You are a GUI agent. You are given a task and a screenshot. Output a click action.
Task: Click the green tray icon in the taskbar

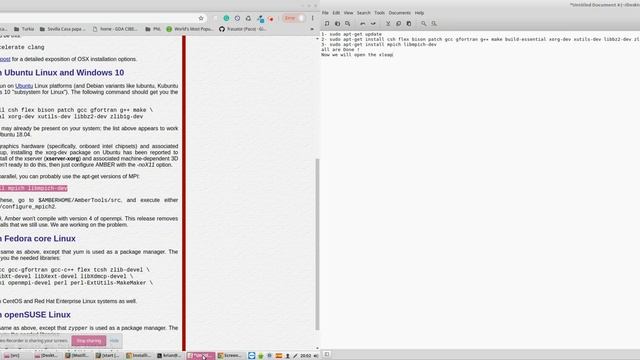[x=260, y=356]
